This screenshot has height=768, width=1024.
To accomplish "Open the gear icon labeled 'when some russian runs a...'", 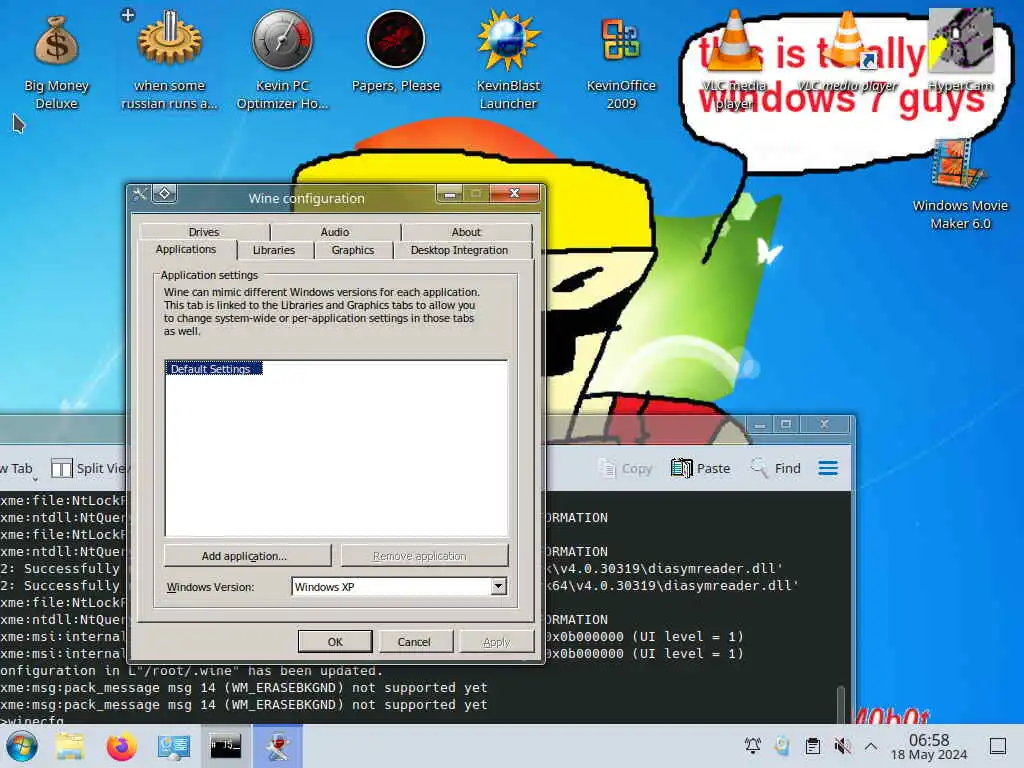I will (169, 60).
